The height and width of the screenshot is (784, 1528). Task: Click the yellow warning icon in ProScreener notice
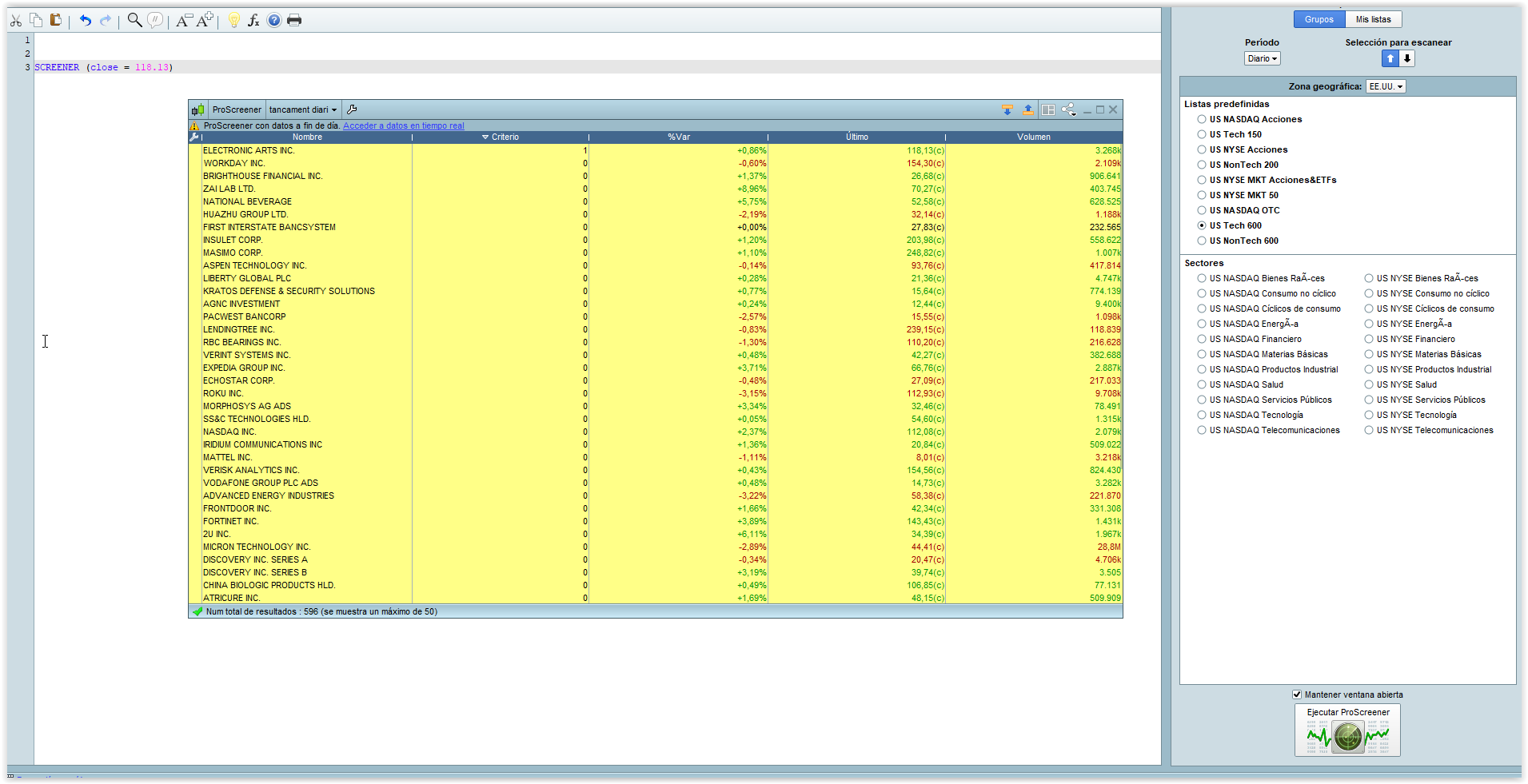coord(194,125)
